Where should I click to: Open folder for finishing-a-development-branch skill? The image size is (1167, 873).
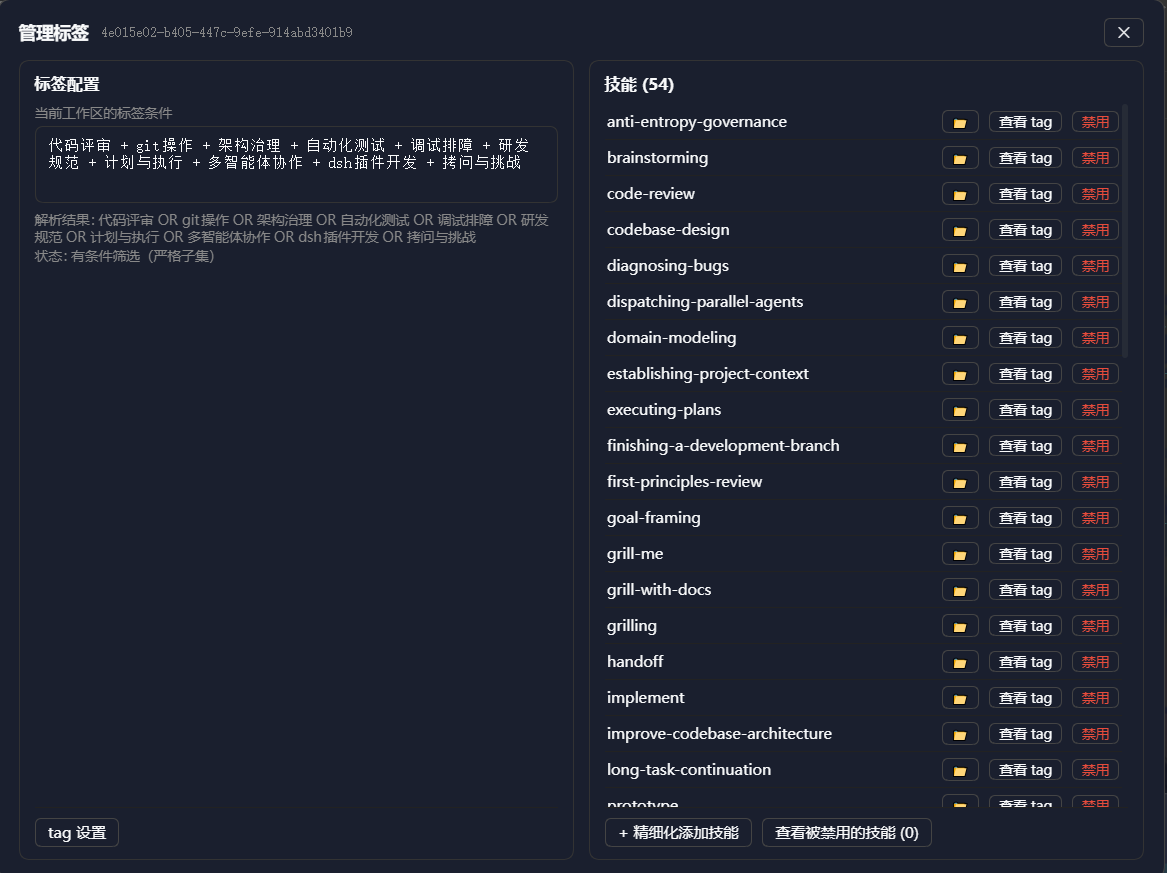coord(960,446)
